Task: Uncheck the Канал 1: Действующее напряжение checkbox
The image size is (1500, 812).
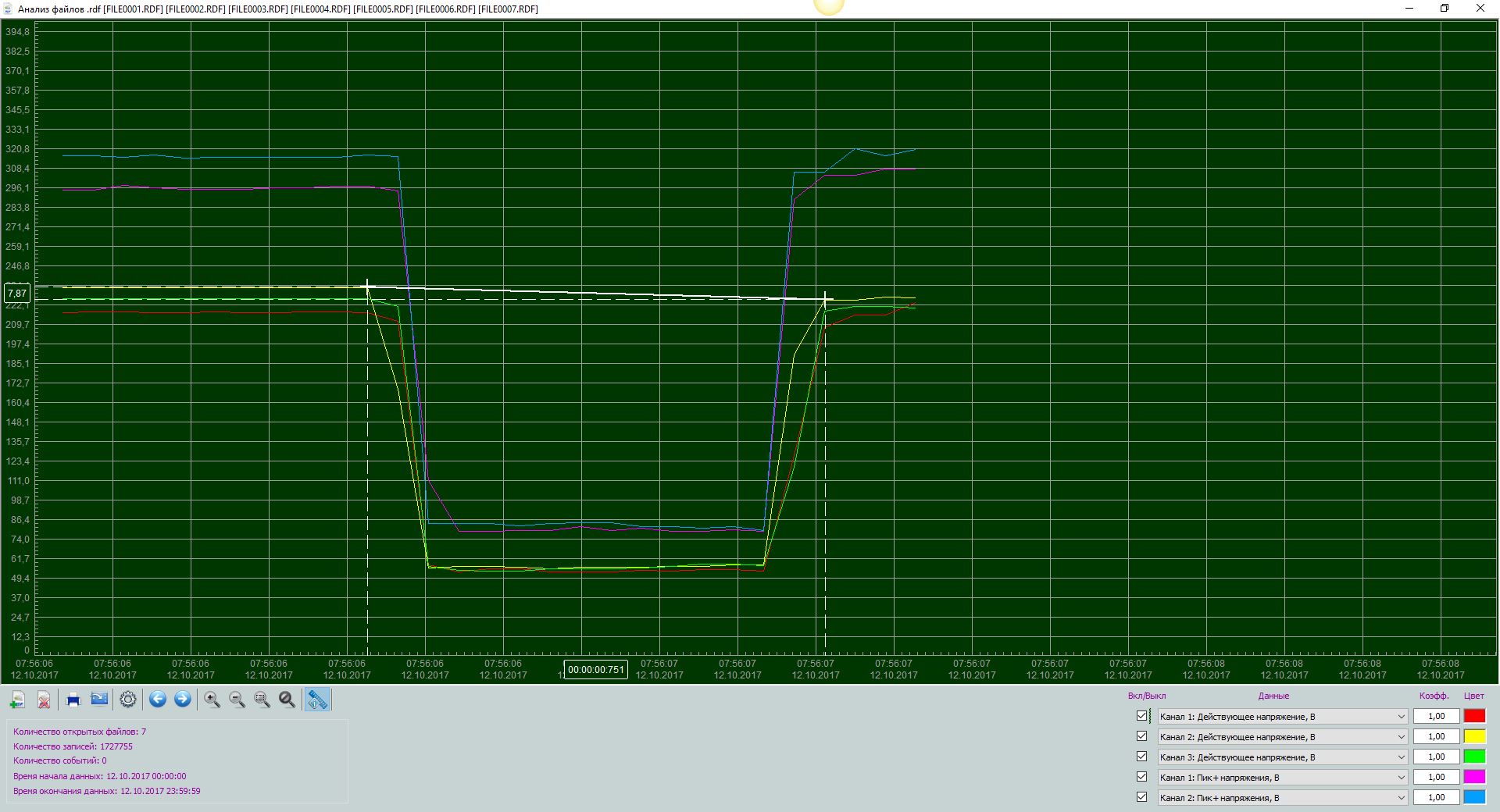Action: pos(1142,716)
